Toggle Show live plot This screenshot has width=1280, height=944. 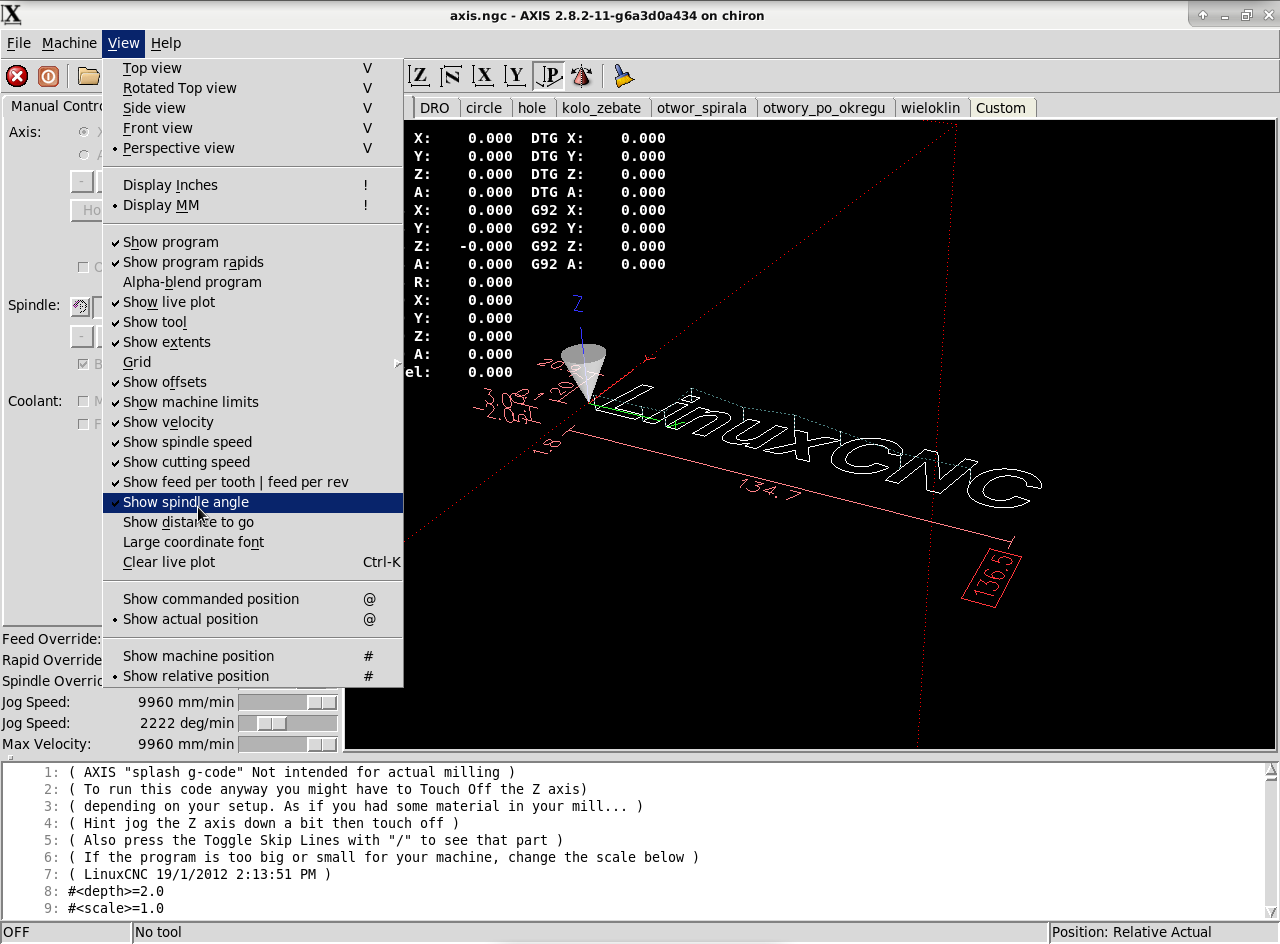click(253, 302)
